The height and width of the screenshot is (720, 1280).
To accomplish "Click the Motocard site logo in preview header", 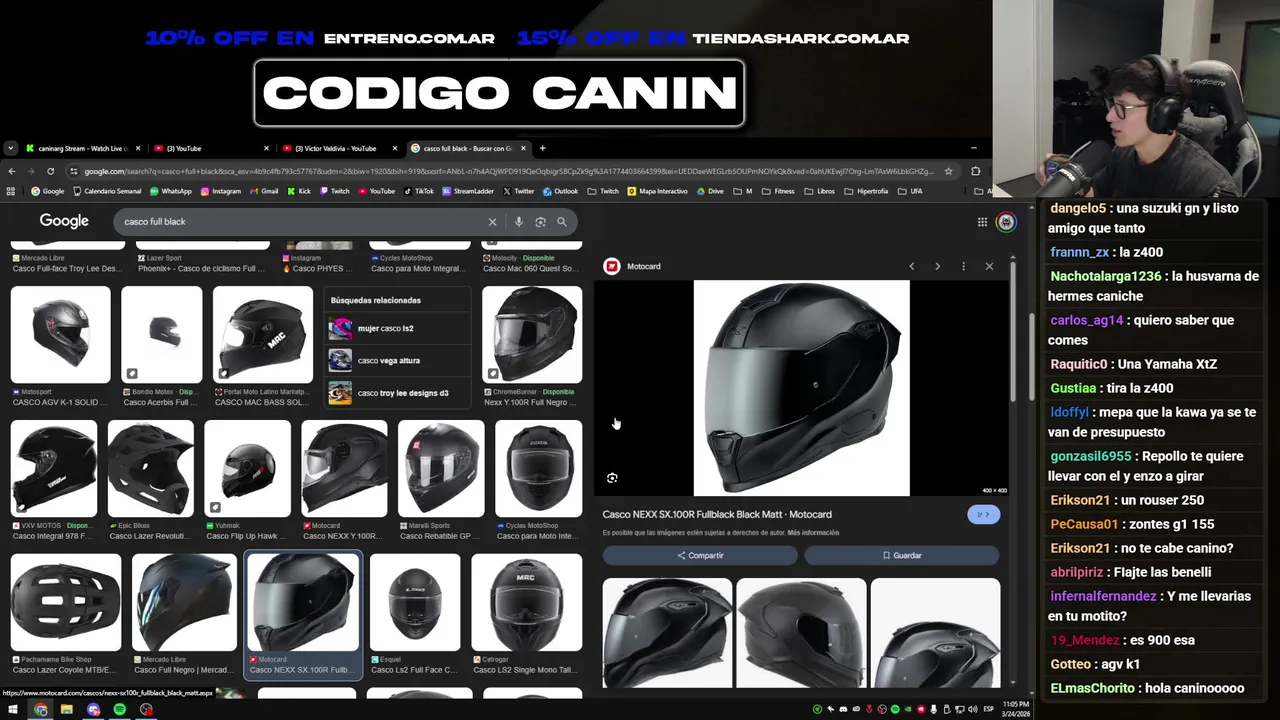I will (612, 266).
